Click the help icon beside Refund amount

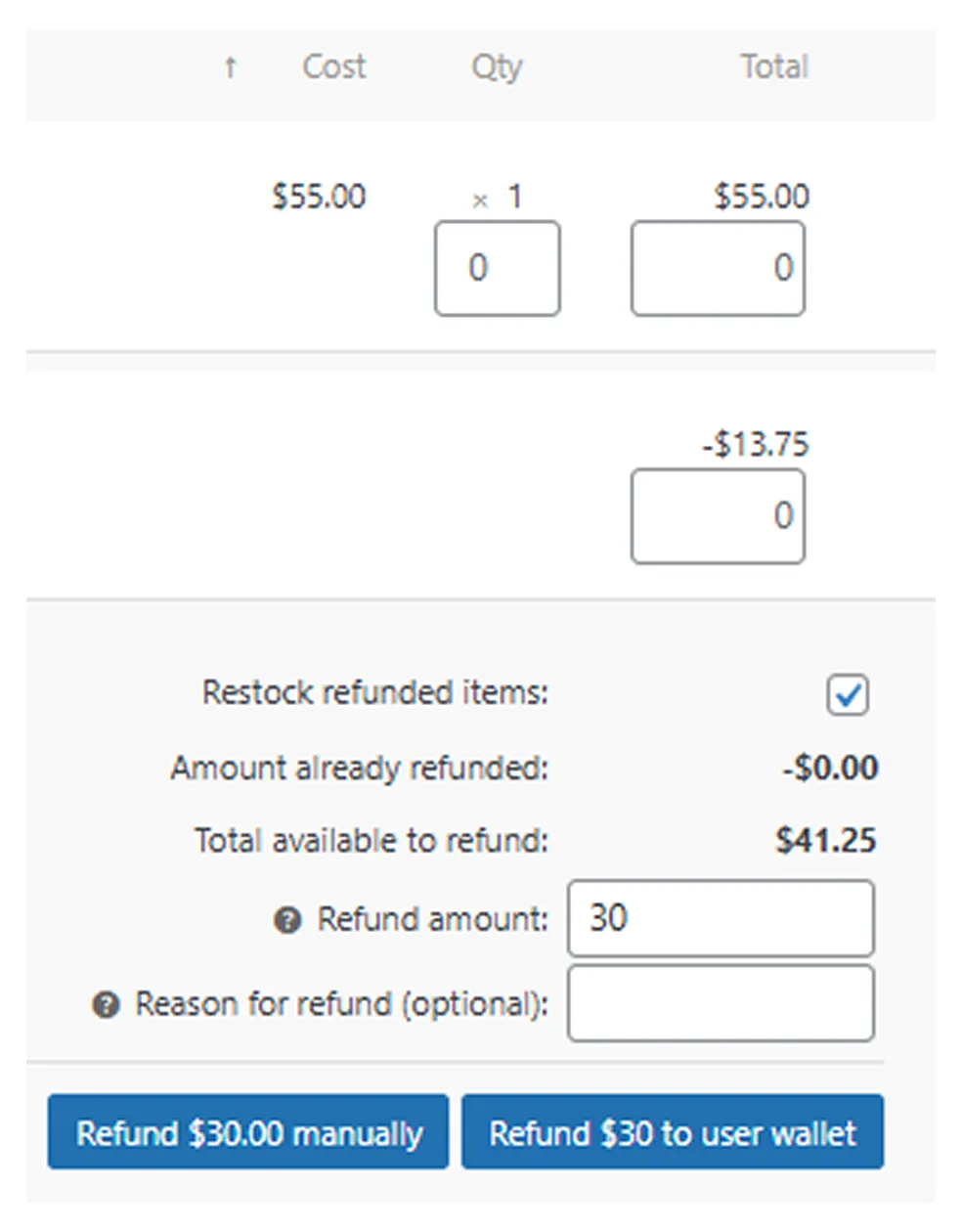(287, 920)
